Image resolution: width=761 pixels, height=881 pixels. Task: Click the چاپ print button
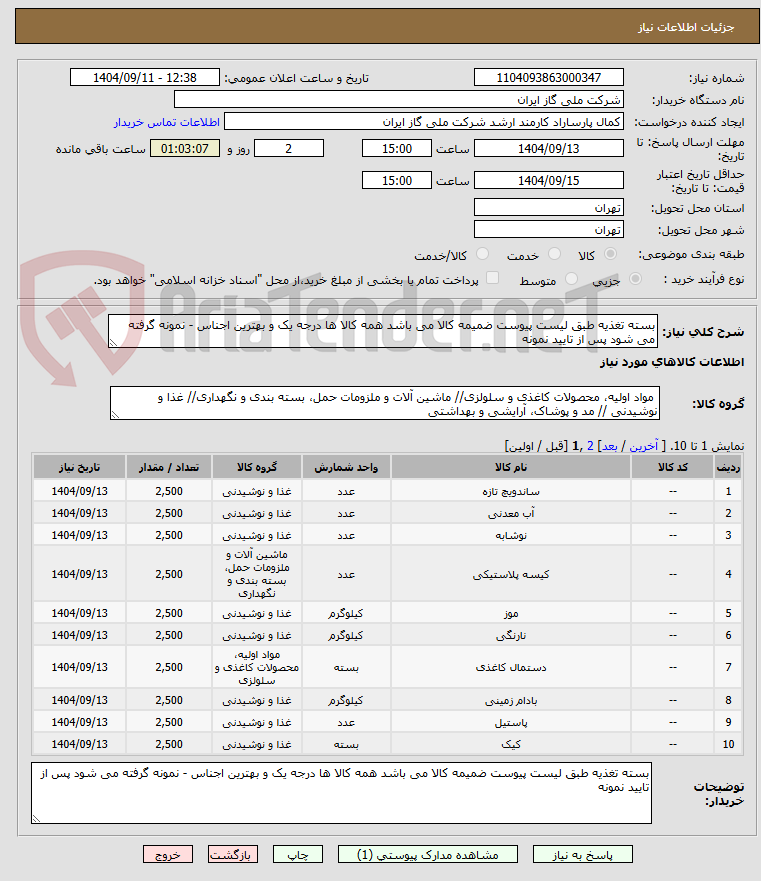[x=298, y=855]
